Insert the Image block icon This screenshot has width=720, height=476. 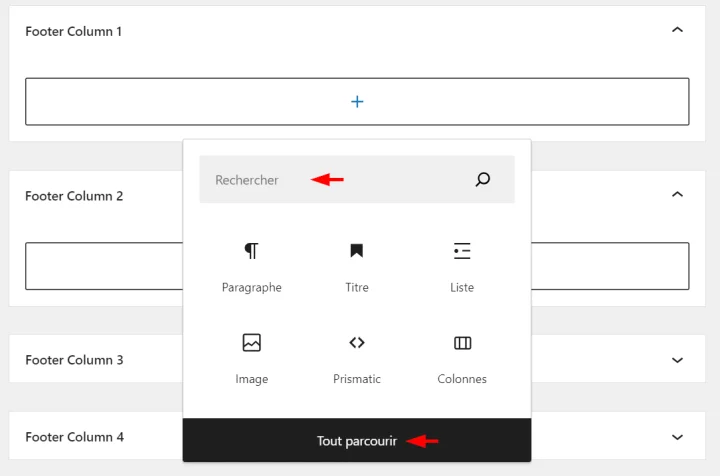point(252,342)
